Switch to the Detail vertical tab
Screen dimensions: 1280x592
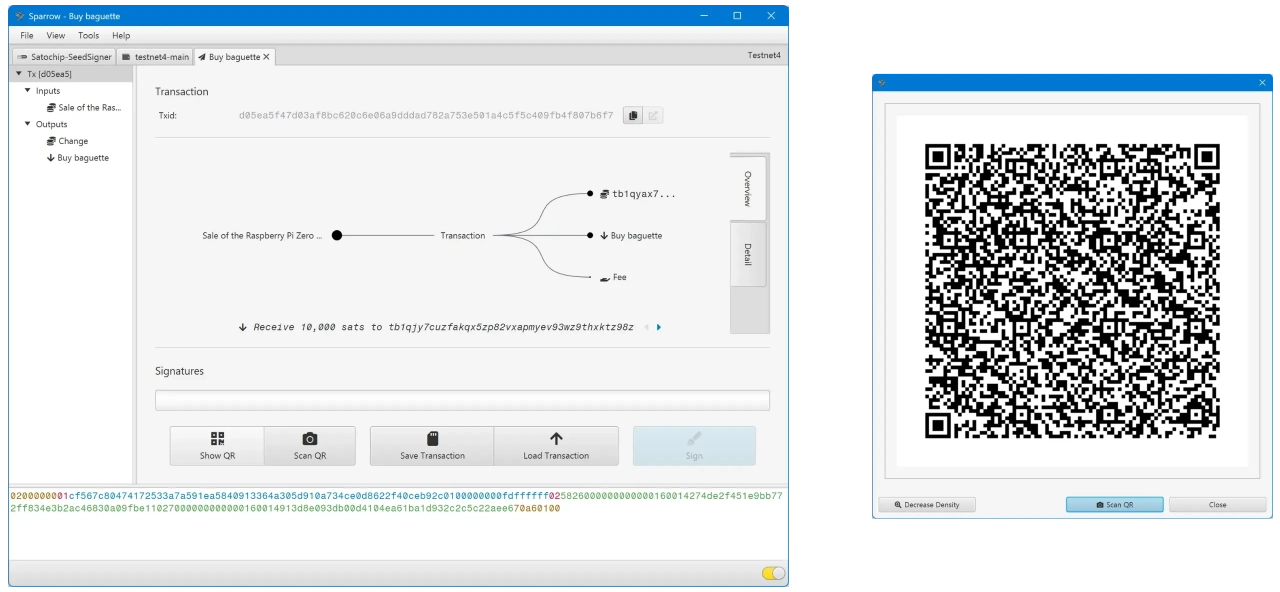pyautogui.click(x=748, y=254)
